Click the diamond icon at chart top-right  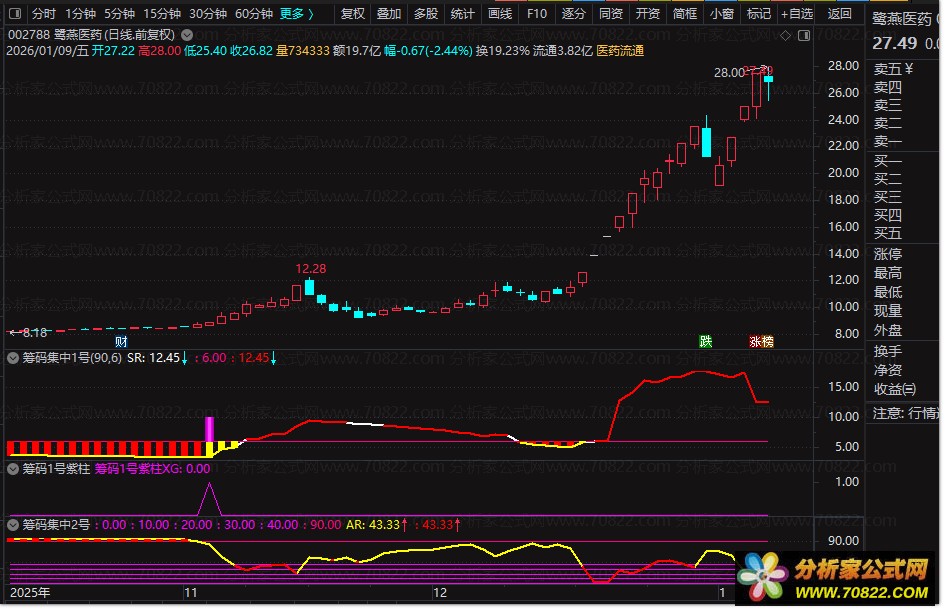pyautogui.click(x=785, y=36)
